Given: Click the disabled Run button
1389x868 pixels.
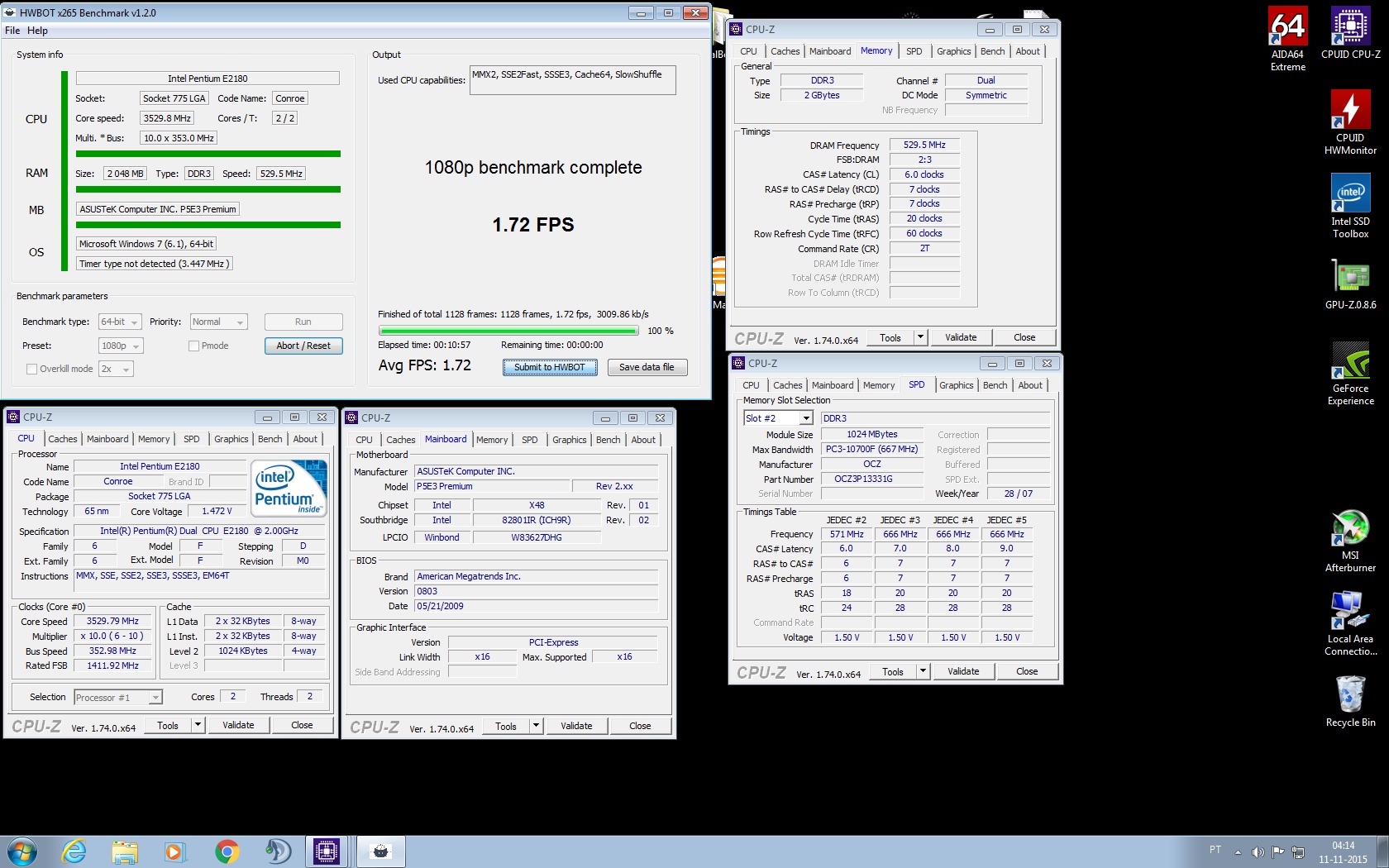Looking at the screenshot, I should click(x=303, y=322).
